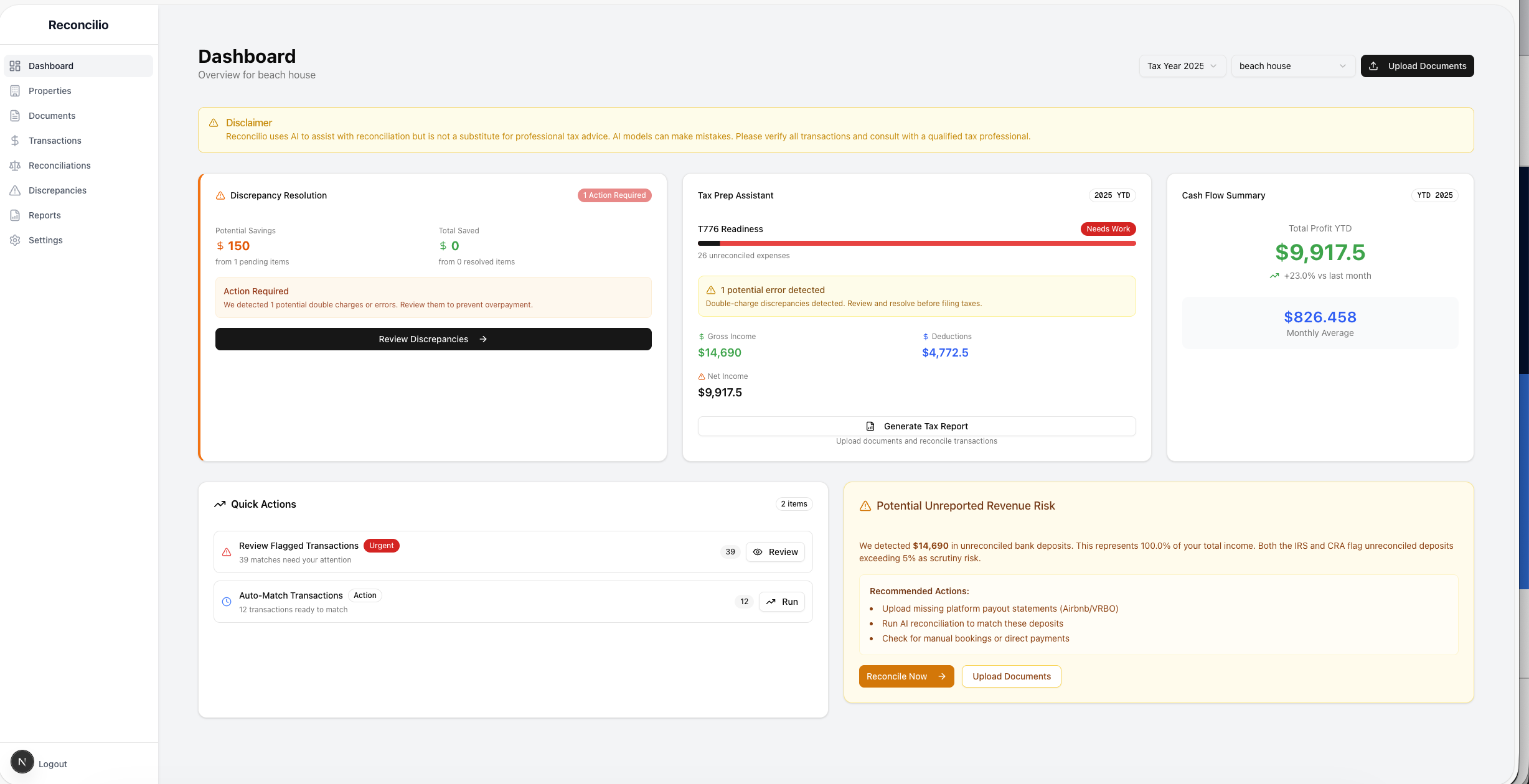The width and height of the screenshot is (1529, 784).
Task: Click the Discrepancies warning triangle icon
Action: point(15,190)
